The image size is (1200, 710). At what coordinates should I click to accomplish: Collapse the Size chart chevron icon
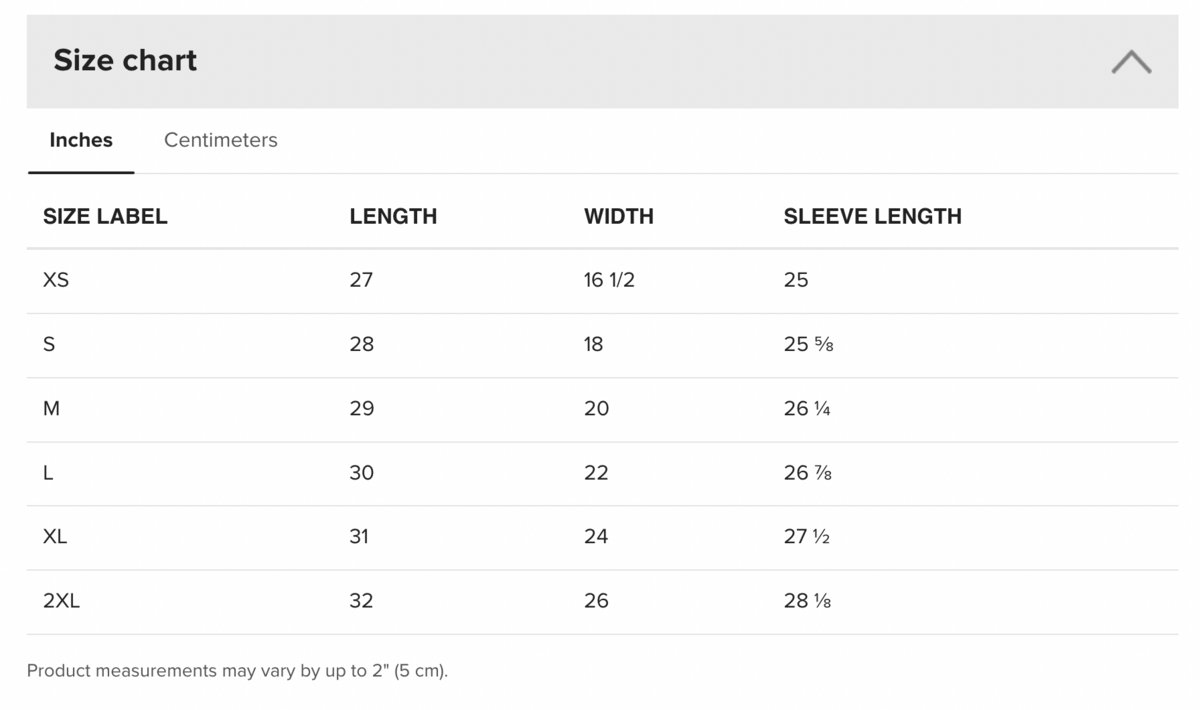[x=1131, y=62]
